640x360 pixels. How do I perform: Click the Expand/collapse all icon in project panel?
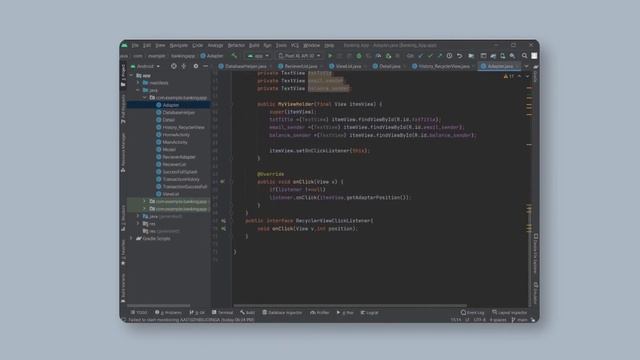(x=184, y=66)
